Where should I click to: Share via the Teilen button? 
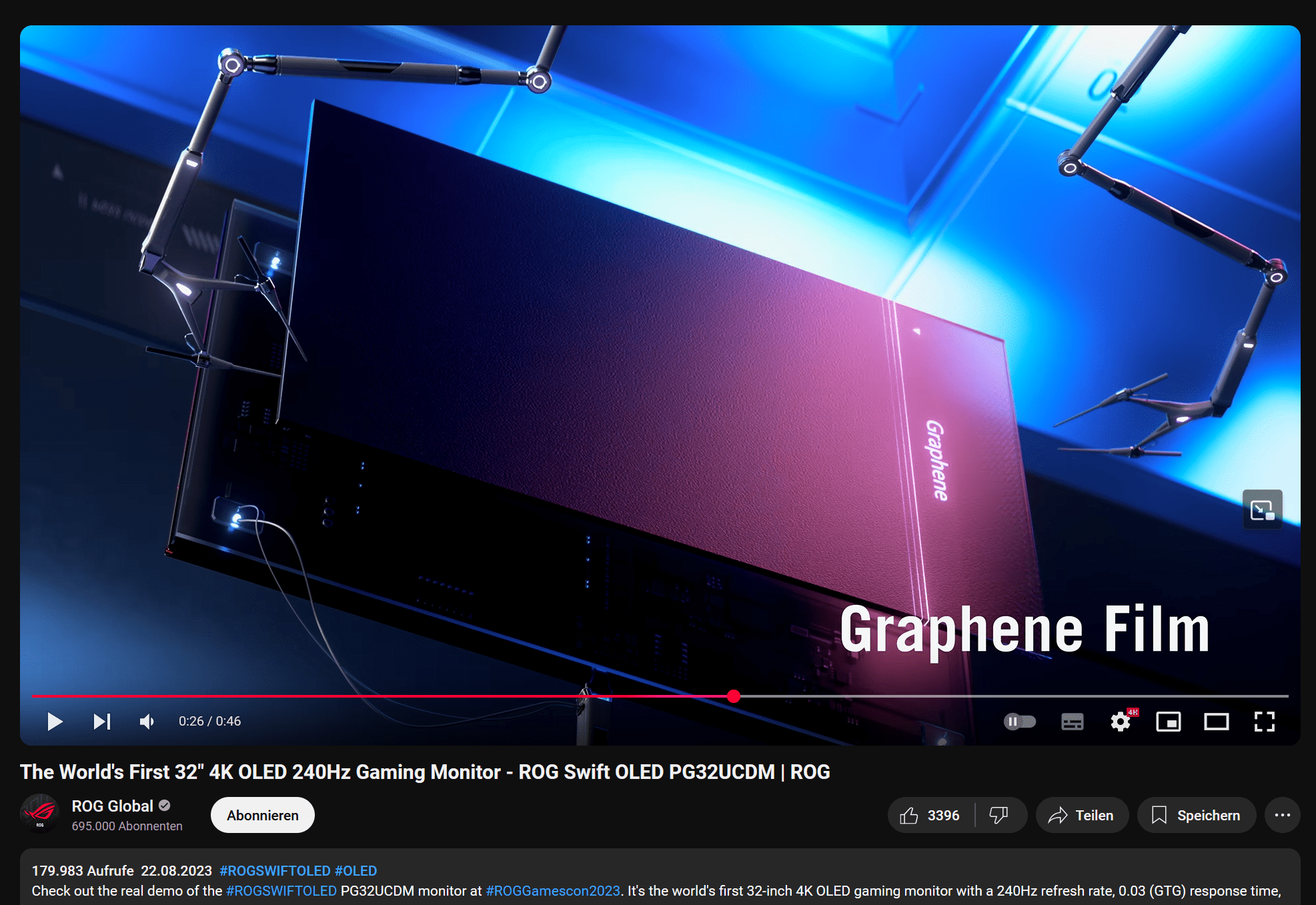click(x=1082, y=816)
